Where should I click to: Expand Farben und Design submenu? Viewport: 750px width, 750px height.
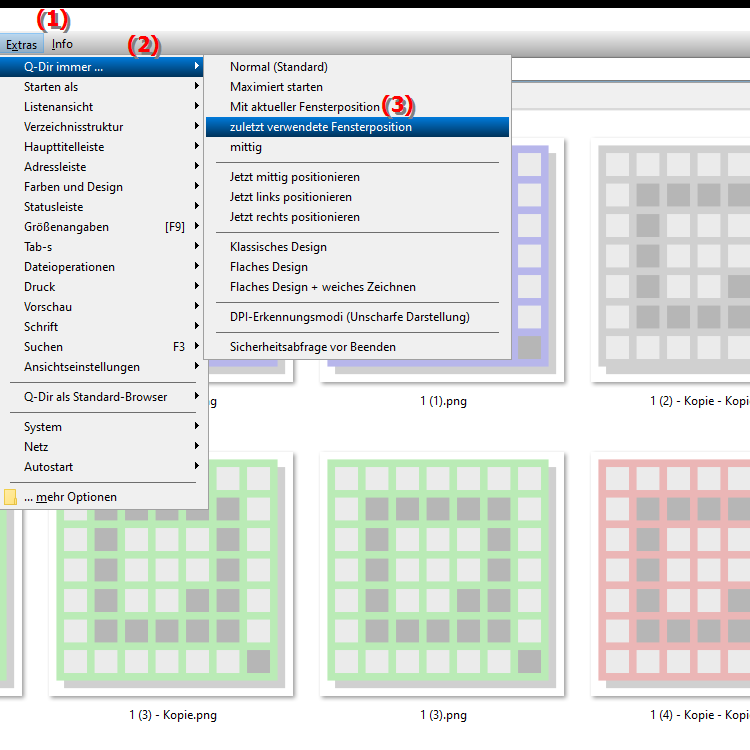click(x=101, y=187)
